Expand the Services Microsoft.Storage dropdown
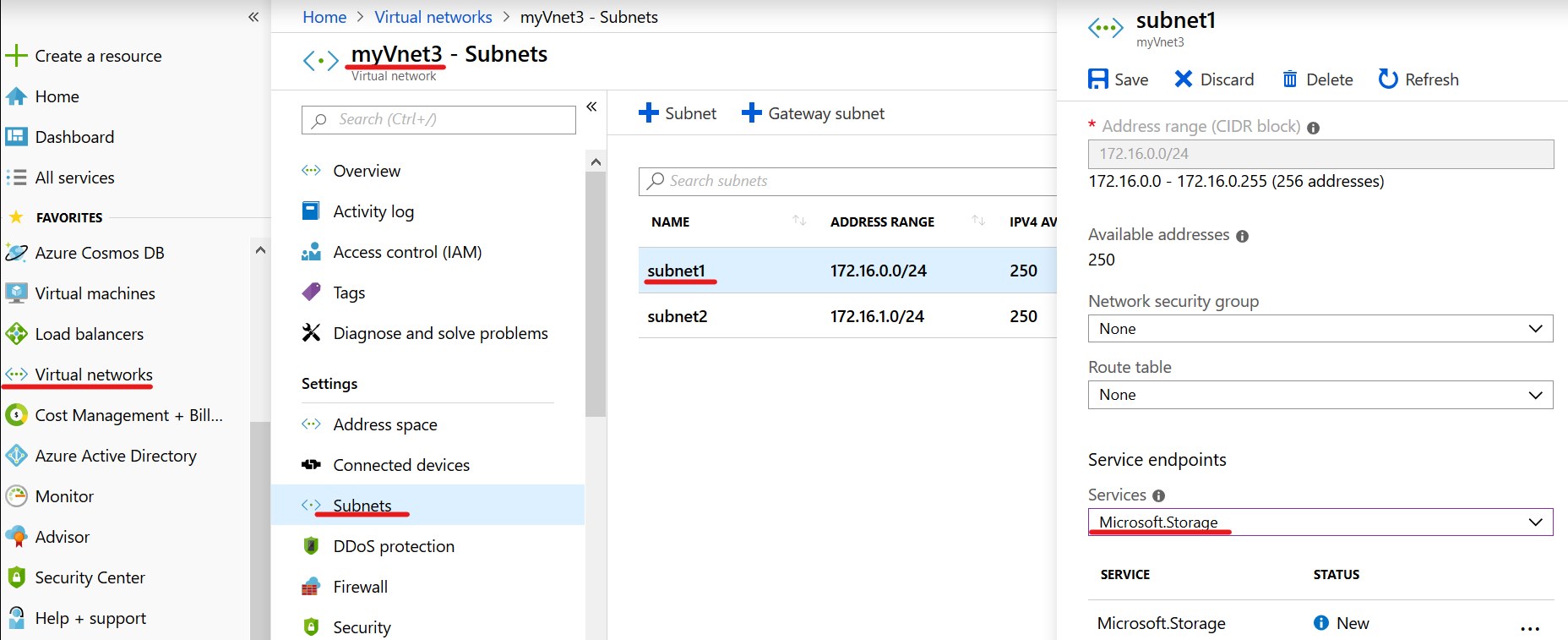 (x=1320, y=522)
